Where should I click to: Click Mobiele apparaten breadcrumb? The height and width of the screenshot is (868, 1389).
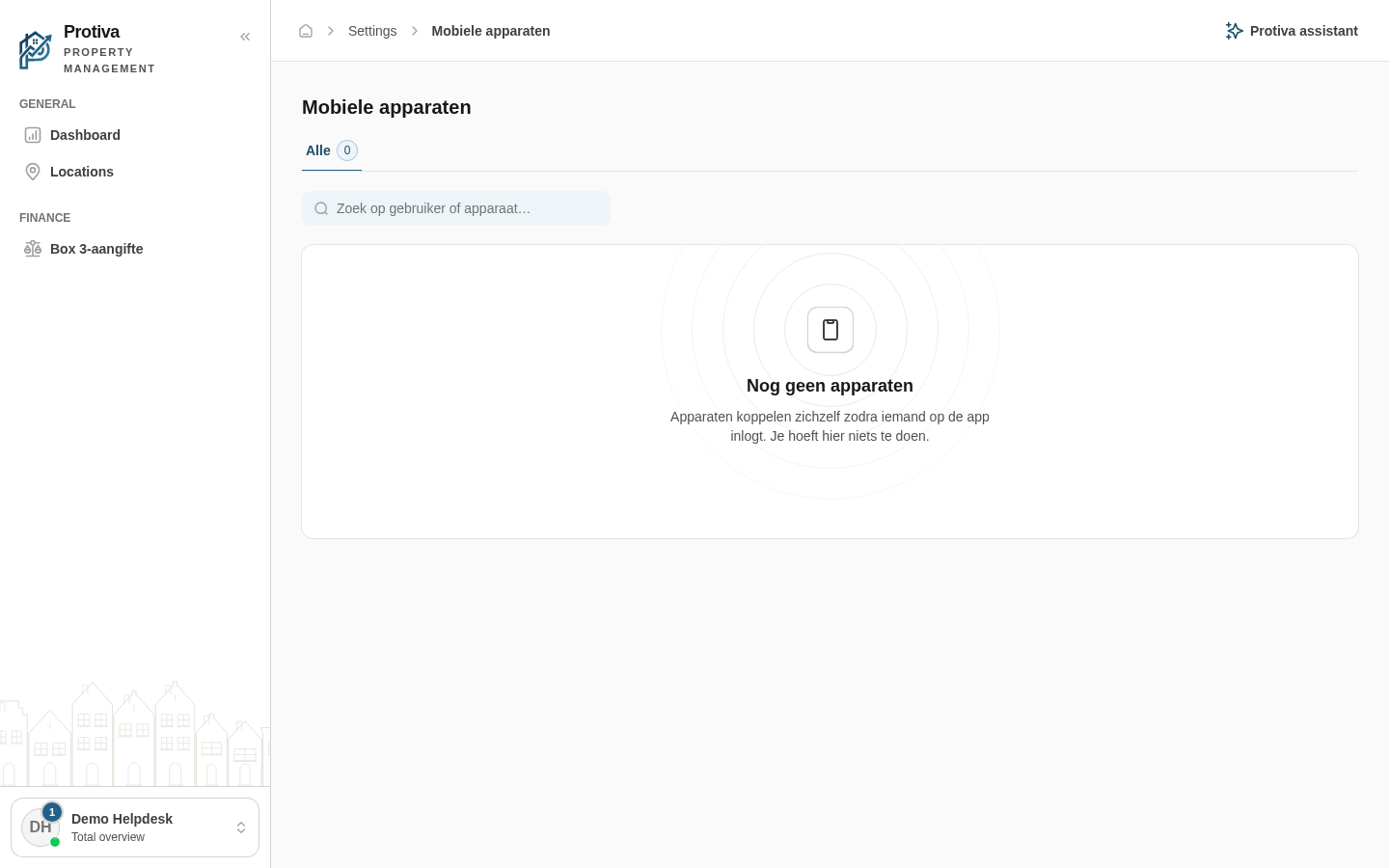pos(491,31)
